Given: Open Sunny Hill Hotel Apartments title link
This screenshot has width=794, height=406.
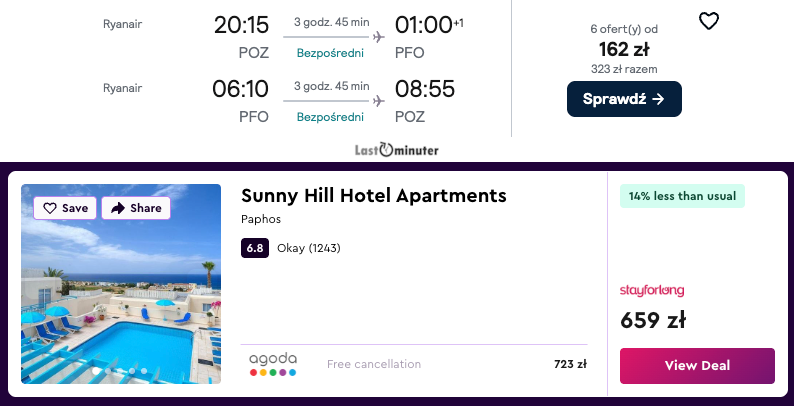Looking at the screenshot, I should [x=374, y=195].
